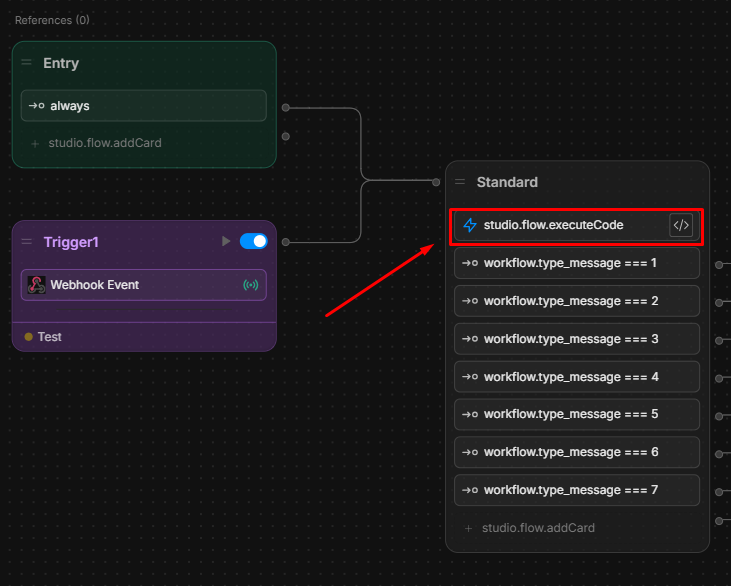
Task: Click the Trigger1 node drag handle icon
Action: [x=27, y=242]
